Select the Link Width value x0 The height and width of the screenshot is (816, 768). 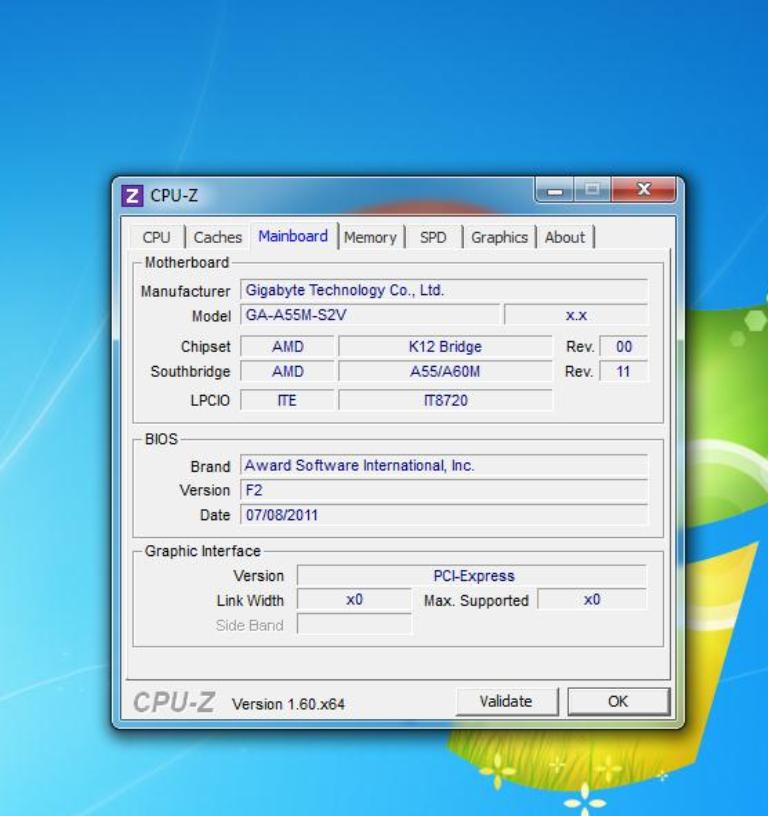[x=354, y=600]
